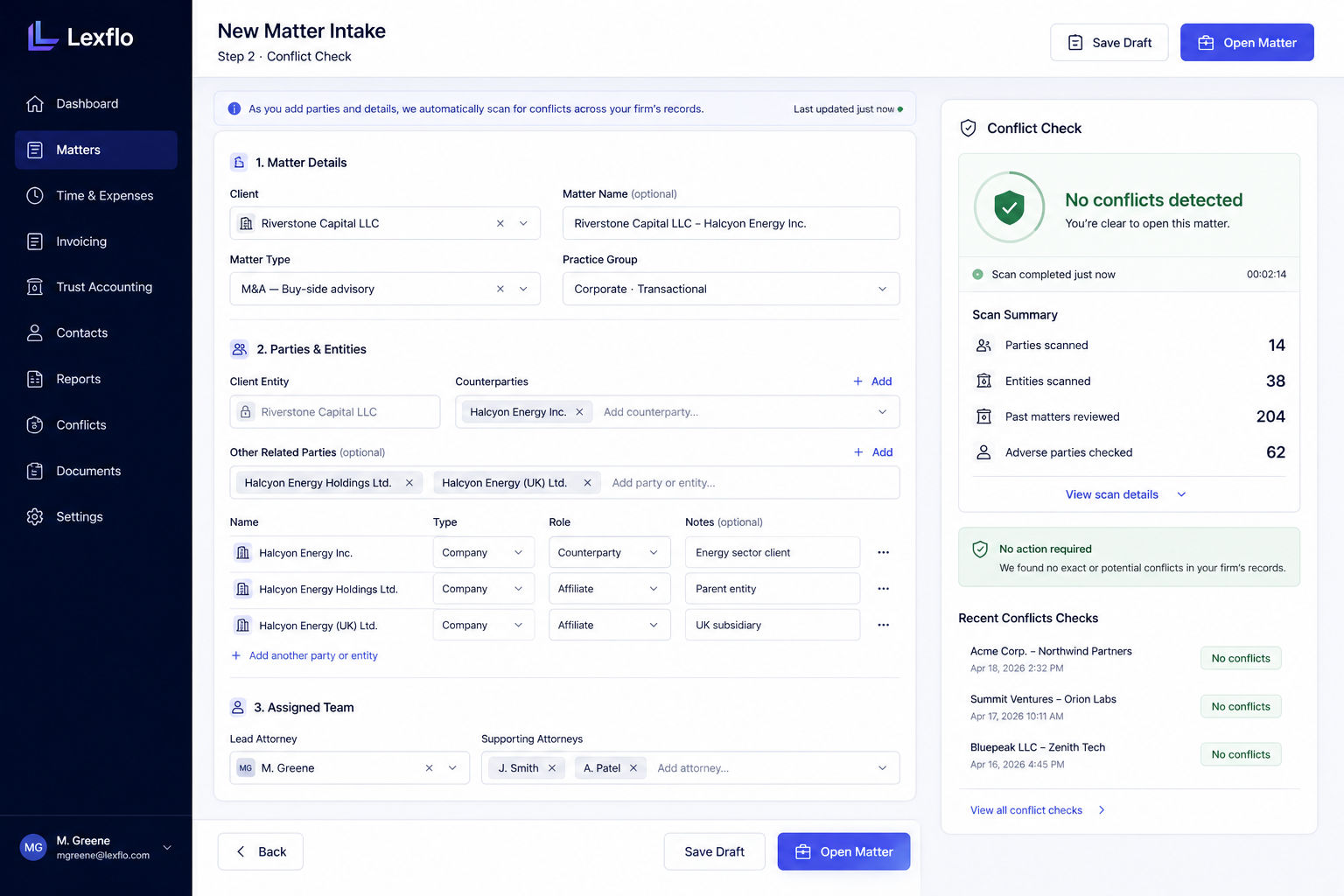
Task: Click the Add counterparty input
Action: pyautogui.click(x=650, y=412)
